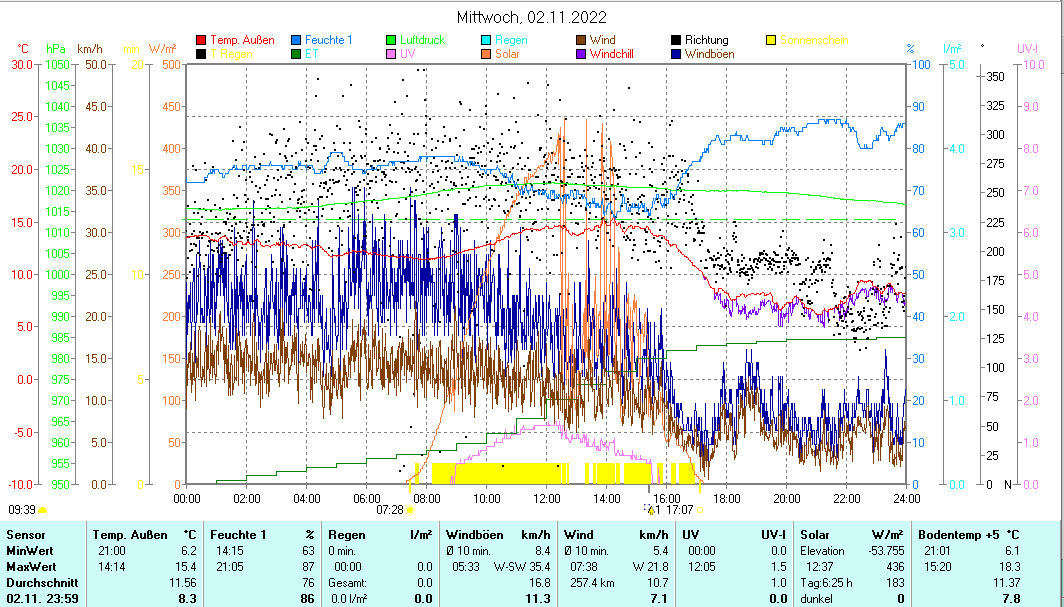This screenshot has height=607, width=1064.
Task: Click the orange Solar legend swatch
Action: tap(486, 54)
